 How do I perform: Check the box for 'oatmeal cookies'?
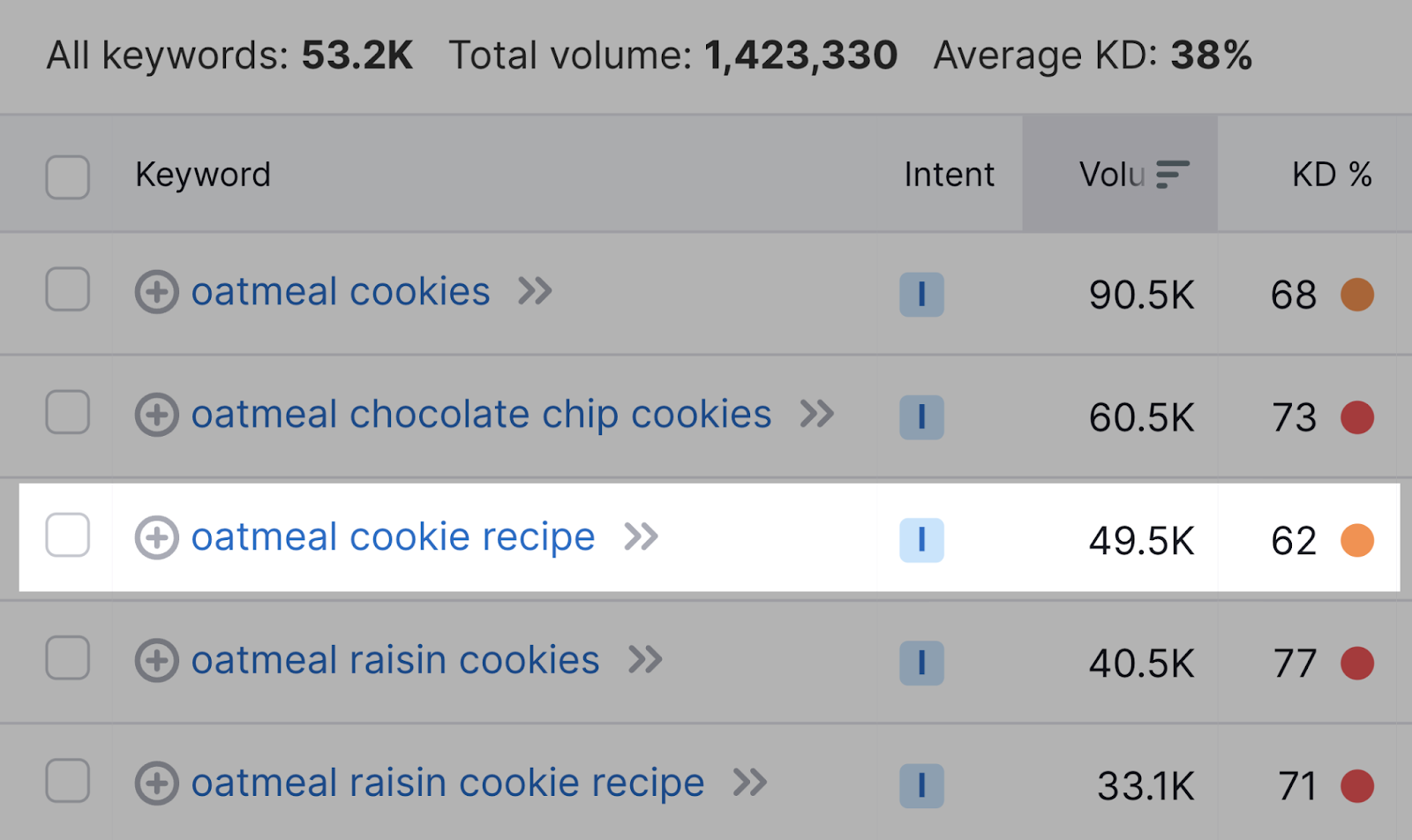pyautogui.click(x=68, y=289)
